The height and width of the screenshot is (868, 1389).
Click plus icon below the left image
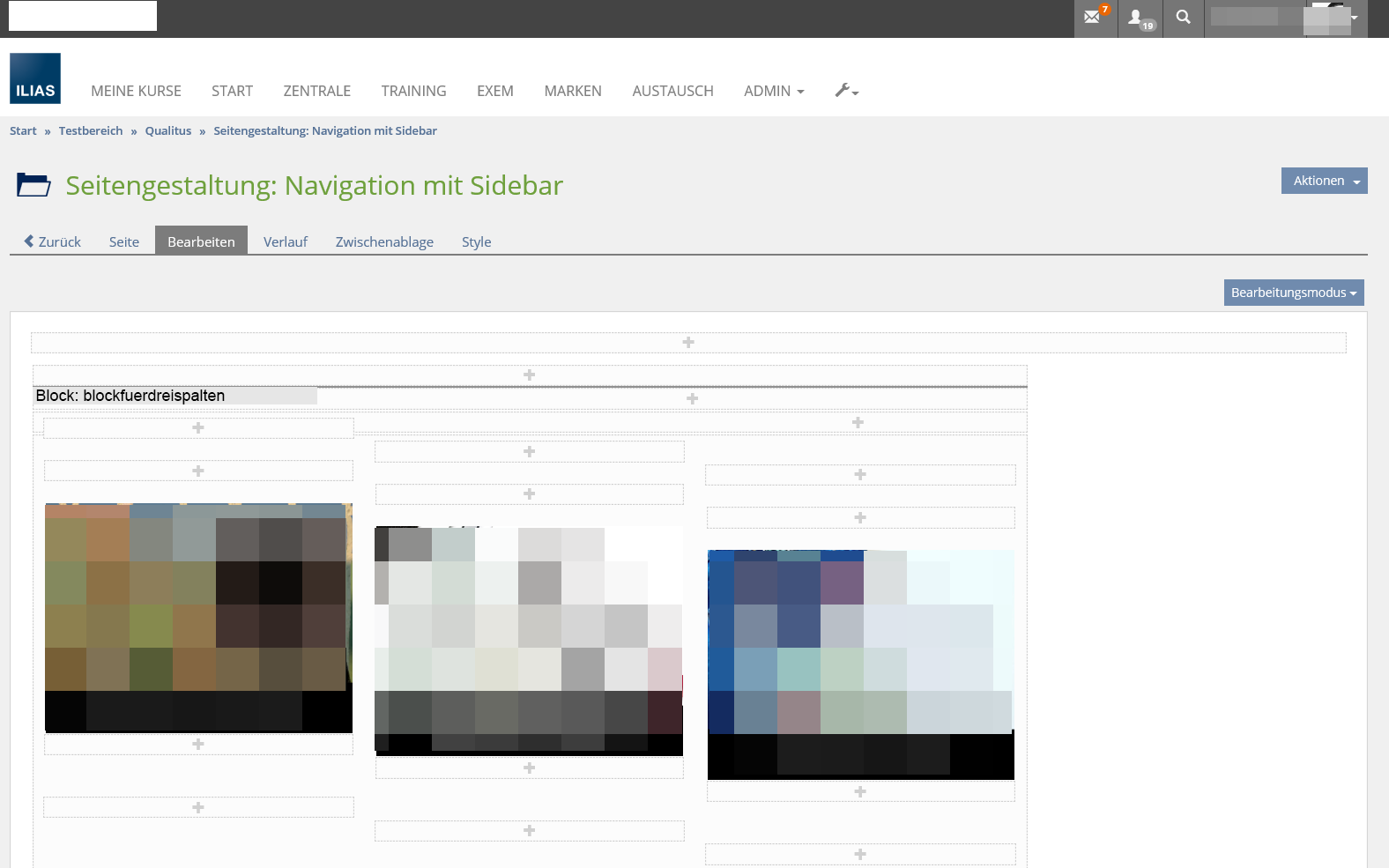pos(198,745)
